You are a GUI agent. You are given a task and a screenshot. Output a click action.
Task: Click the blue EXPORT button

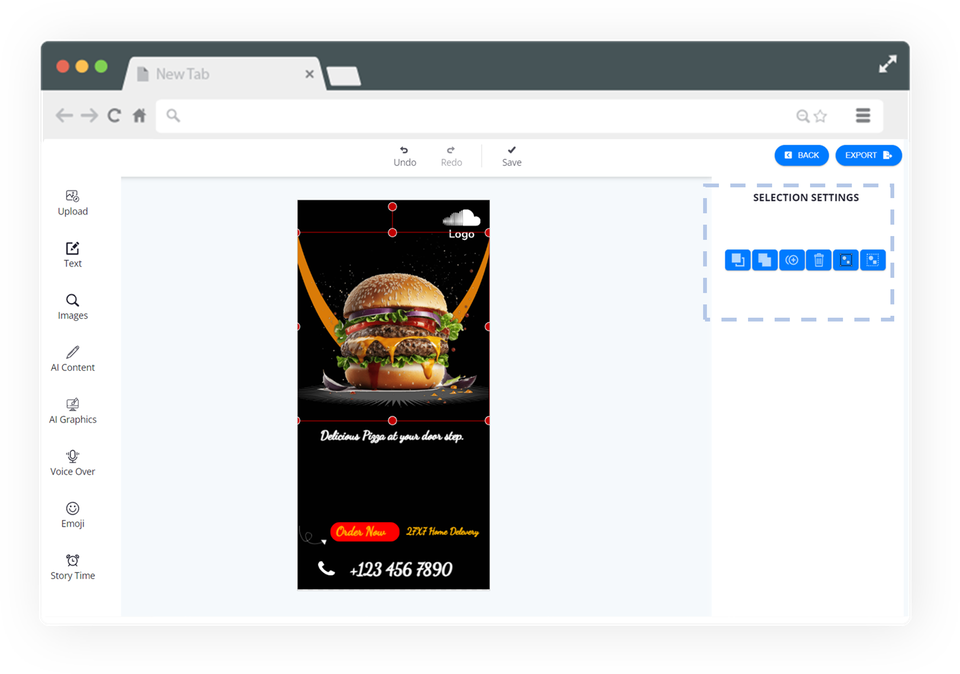[868, 155]
